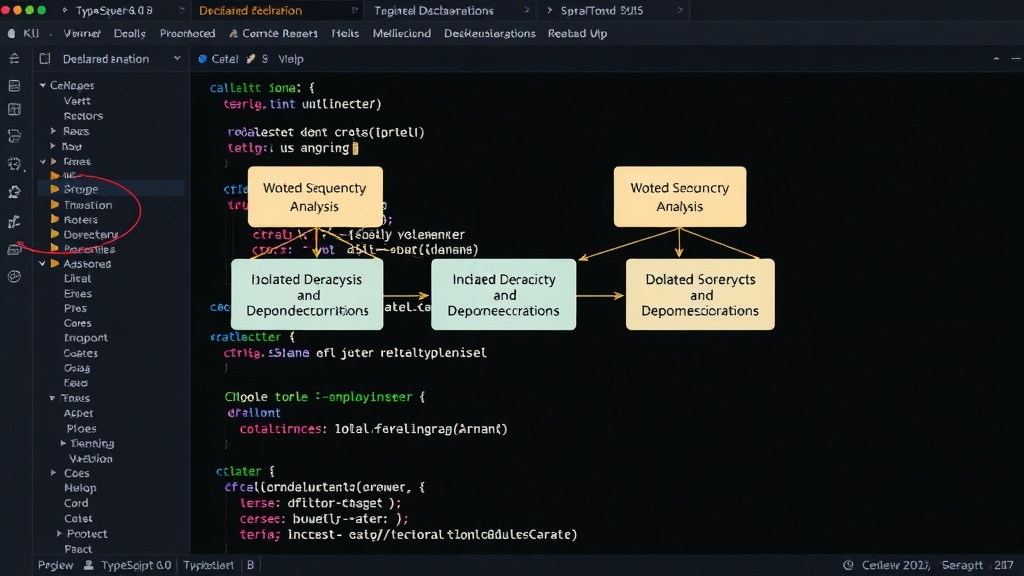Viewport: 1024px width, 576px height.
Task: Select the Vreblion tree item
Action: (x=91, y=458)
